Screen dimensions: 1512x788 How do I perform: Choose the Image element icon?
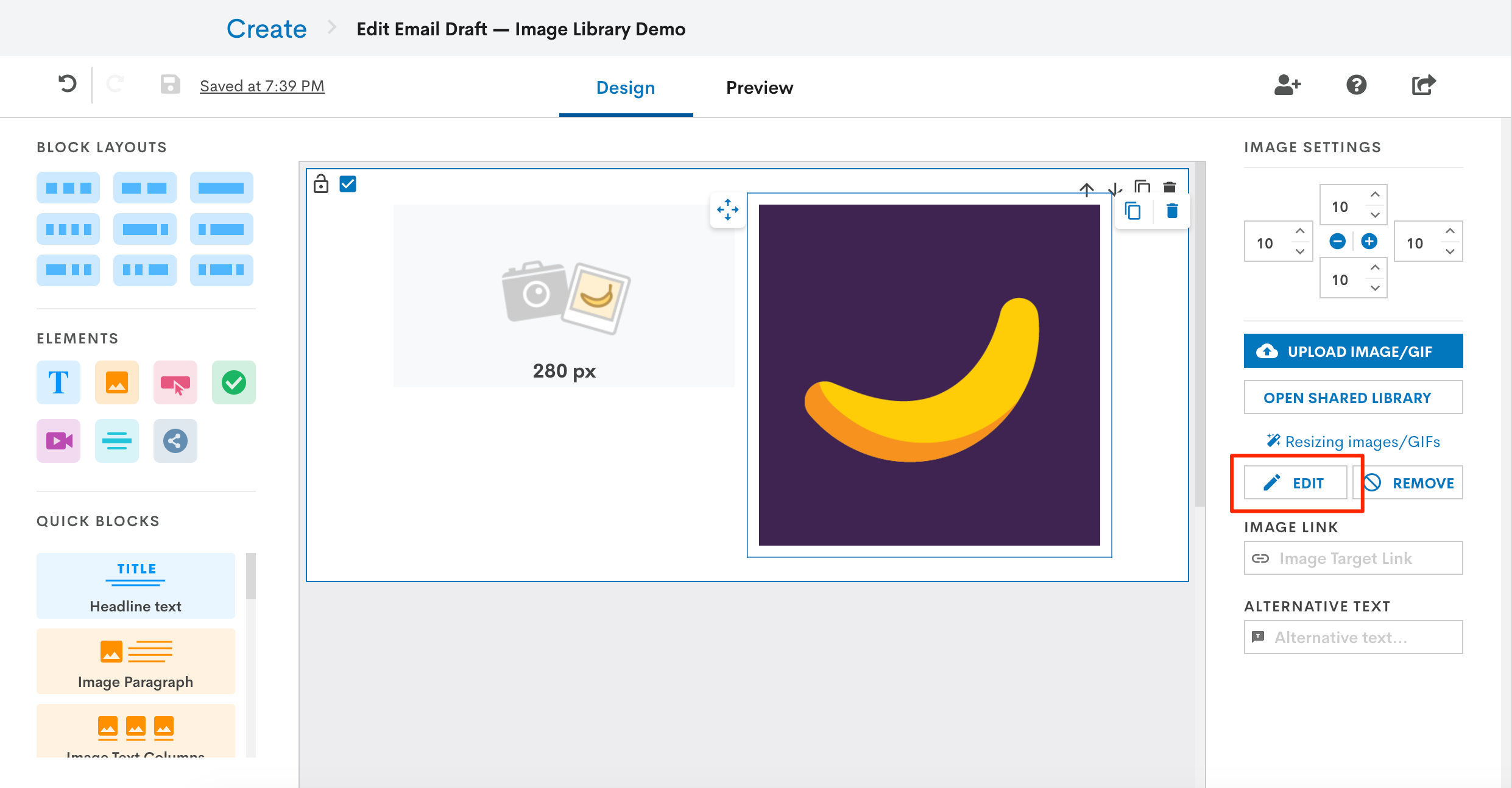click(x=117, y=382)
